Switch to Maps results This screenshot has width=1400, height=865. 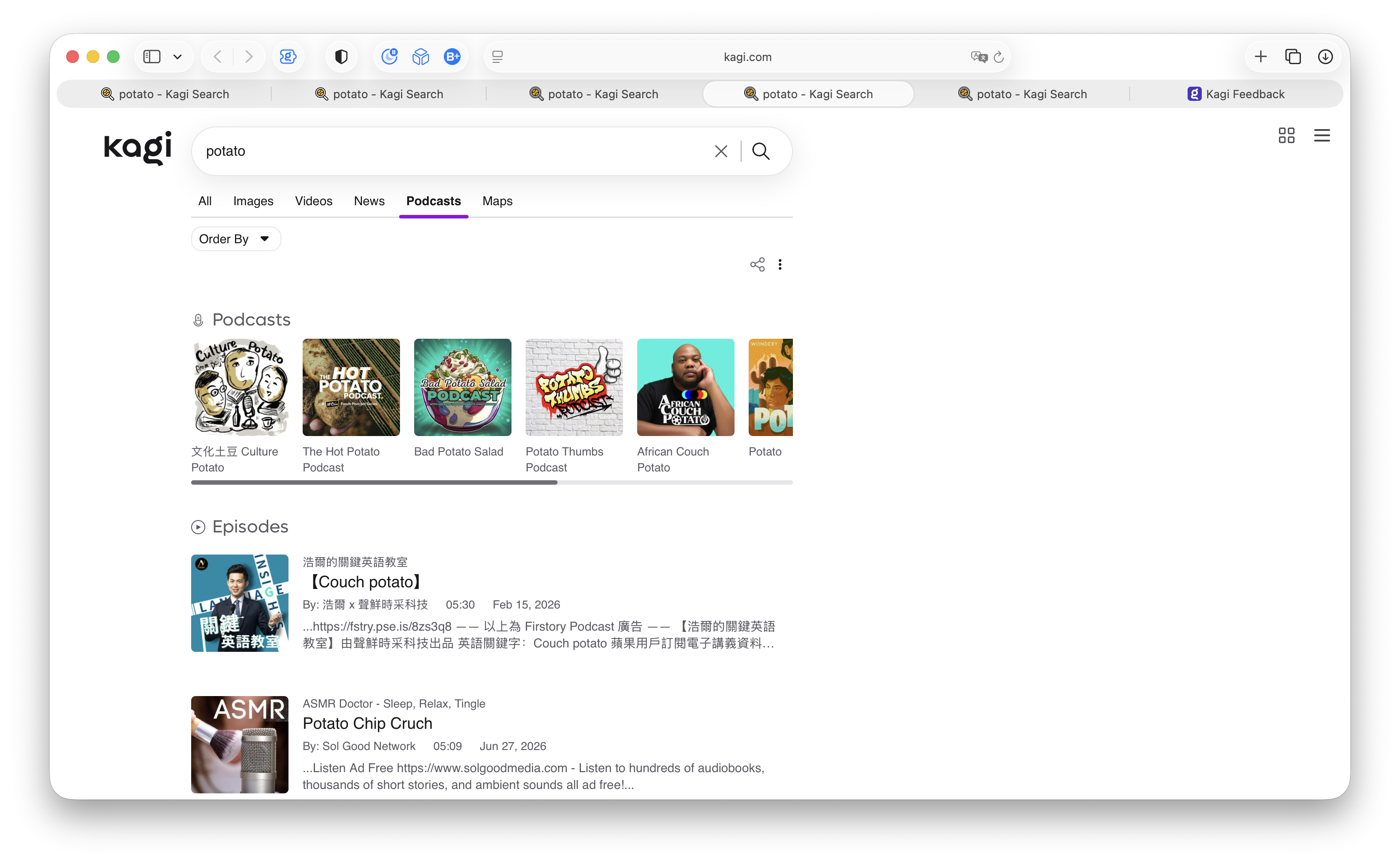click(497, 201)
